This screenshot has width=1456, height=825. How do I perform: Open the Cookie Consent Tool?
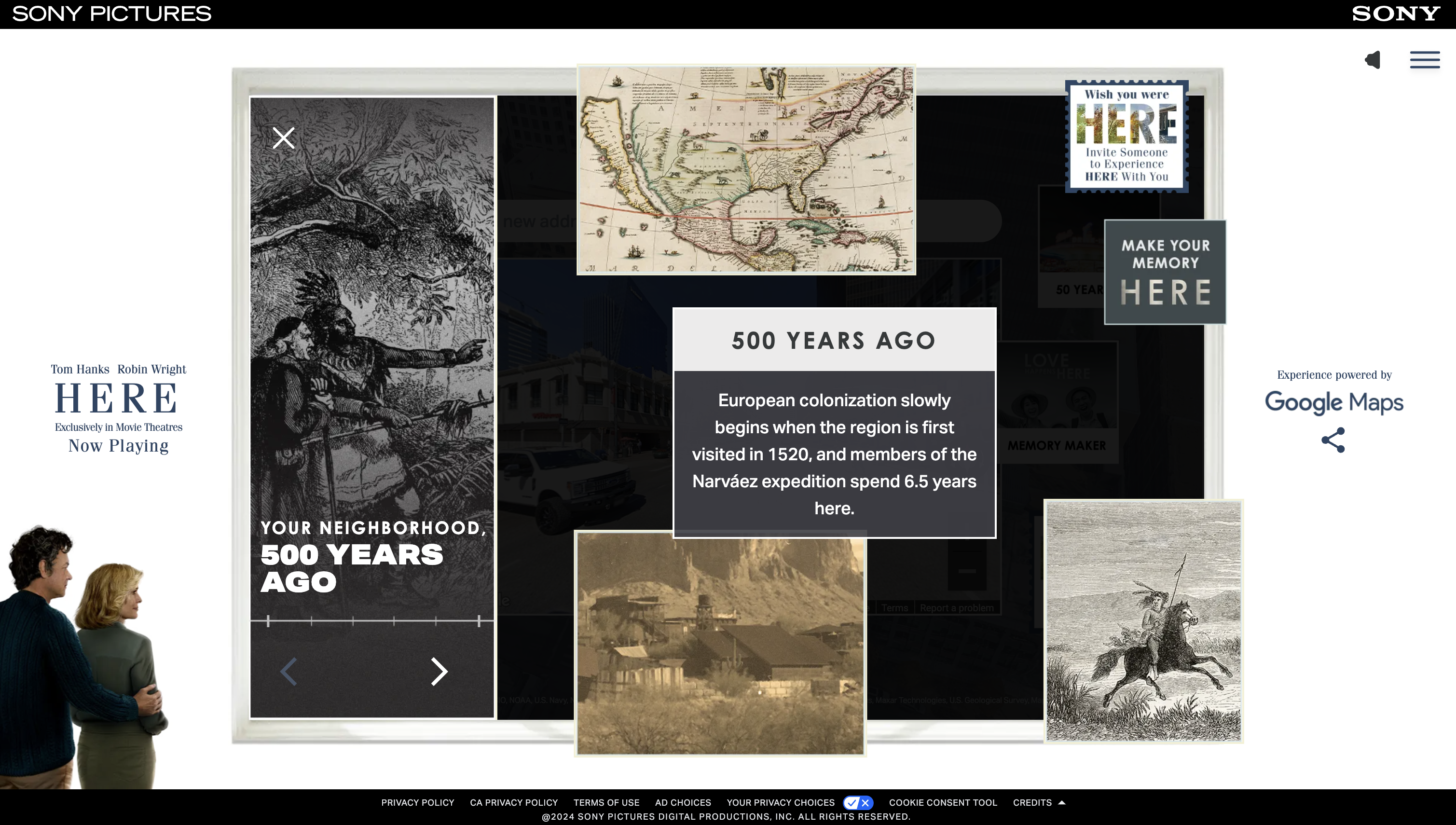[x=943, y=802]
